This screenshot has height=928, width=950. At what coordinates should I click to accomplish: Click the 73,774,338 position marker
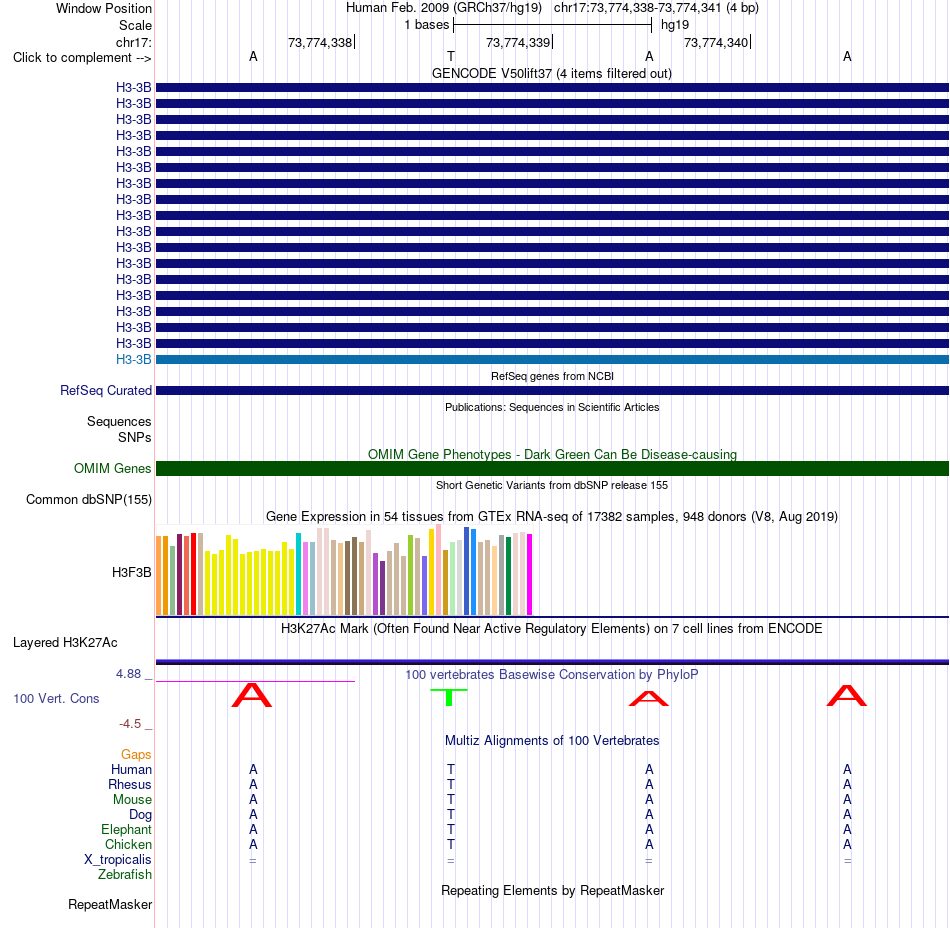coord(320,42)
